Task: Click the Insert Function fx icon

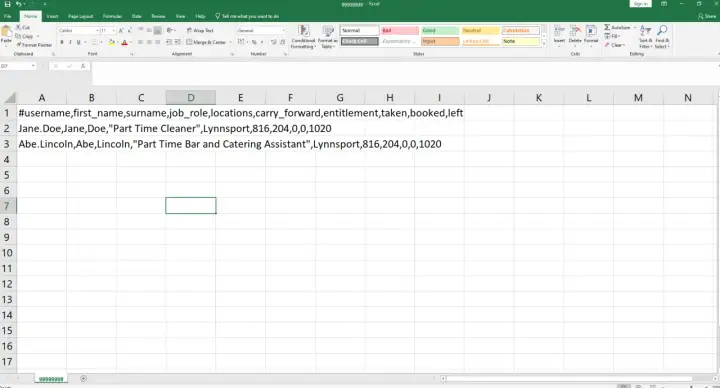Action: pos(83,66)
